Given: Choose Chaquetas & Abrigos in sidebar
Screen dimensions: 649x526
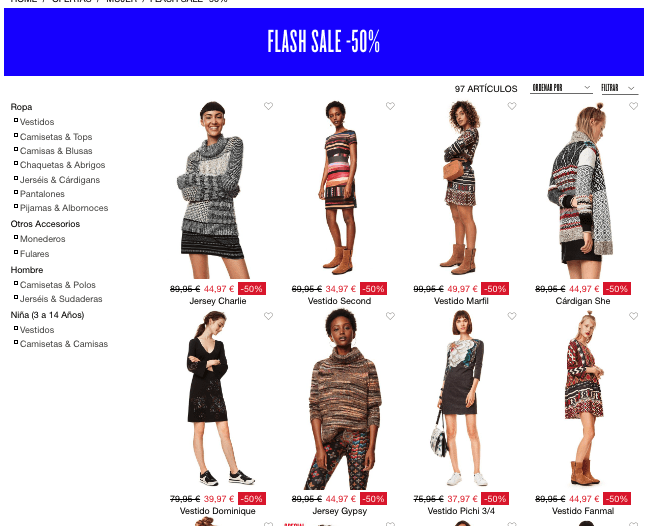Looking at the screenshot, I should pyautogui.click(x=62, y=165).
